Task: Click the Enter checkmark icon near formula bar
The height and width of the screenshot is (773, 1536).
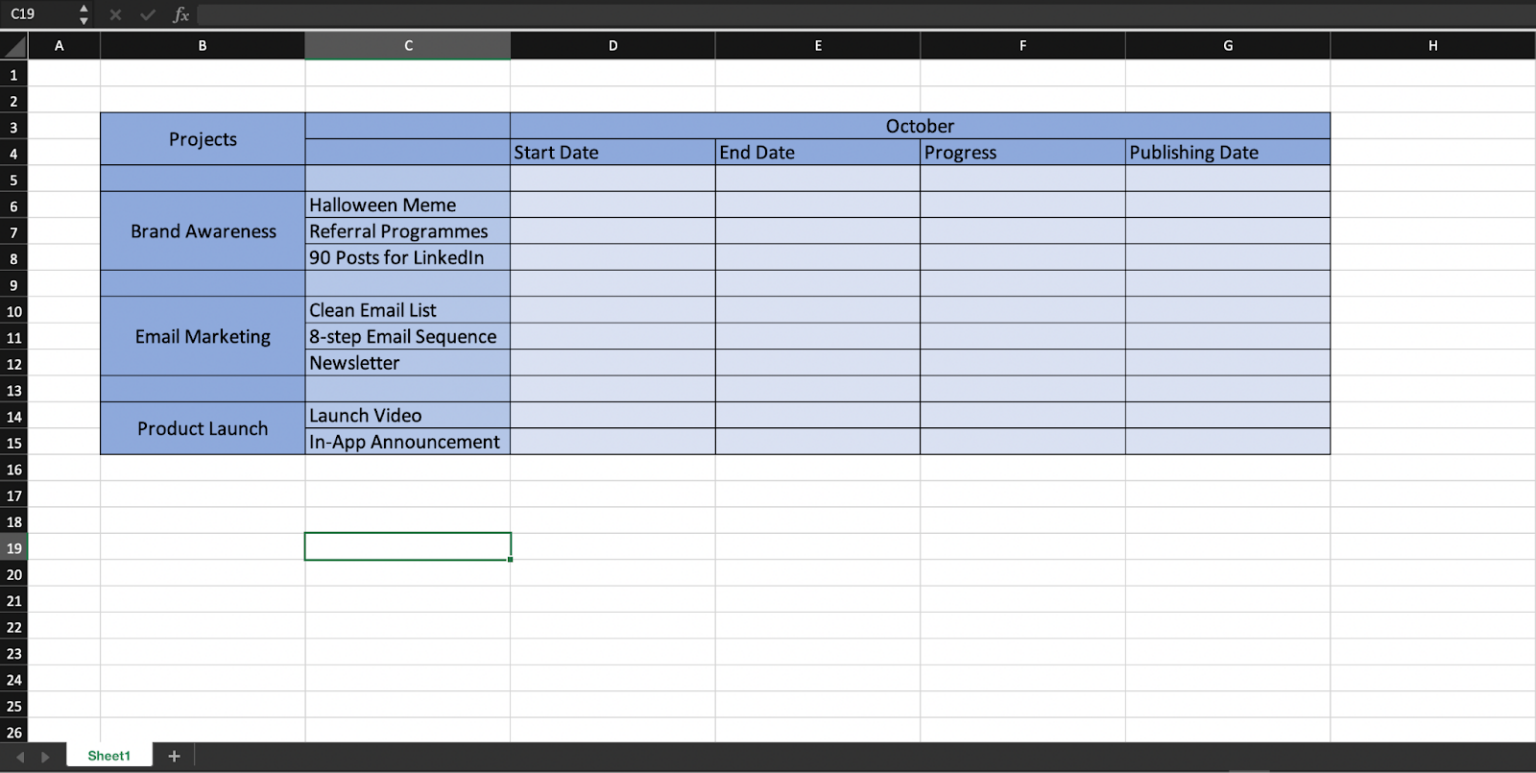Action: (x=147, y=14)
